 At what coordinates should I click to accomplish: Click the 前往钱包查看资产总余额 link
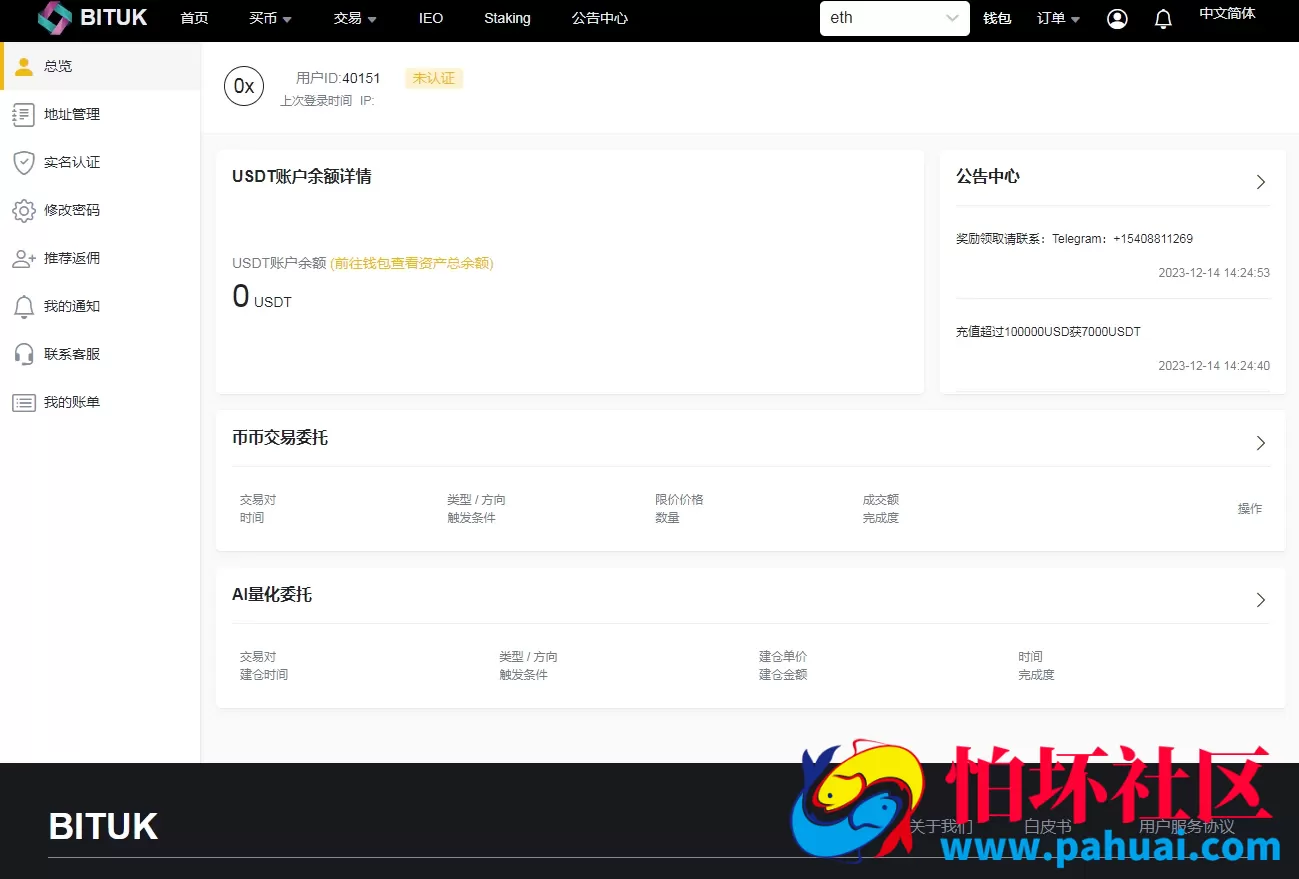click(x=412, y=263)
